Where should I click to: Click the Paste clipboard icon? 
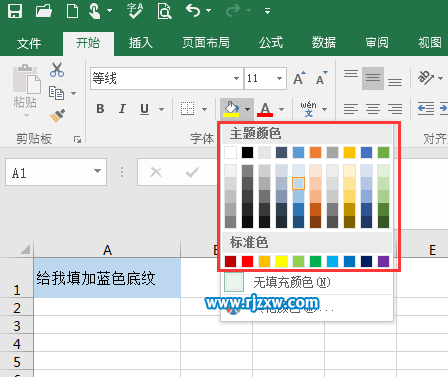[27, 79]
